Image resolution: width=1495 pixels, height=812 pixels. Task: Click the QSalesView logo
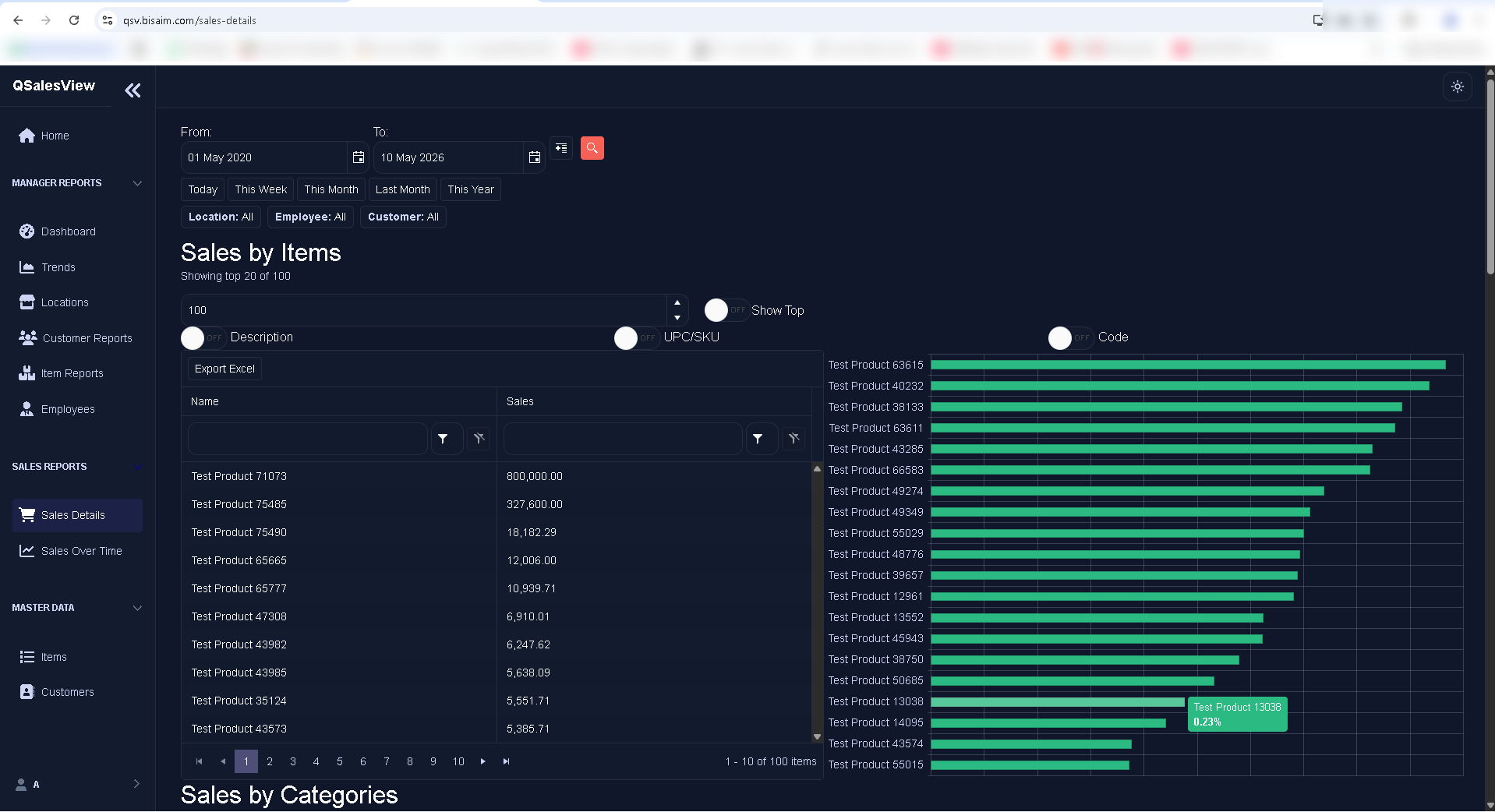tap(54, 86)
